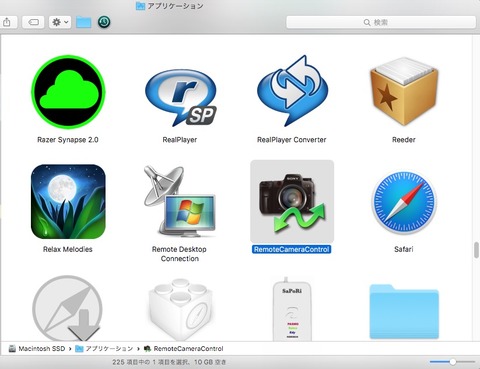Viewport: 480px width, 369px height.
Task: Click the blue folder toolbar icon
Action: click(x=83, y=22)
